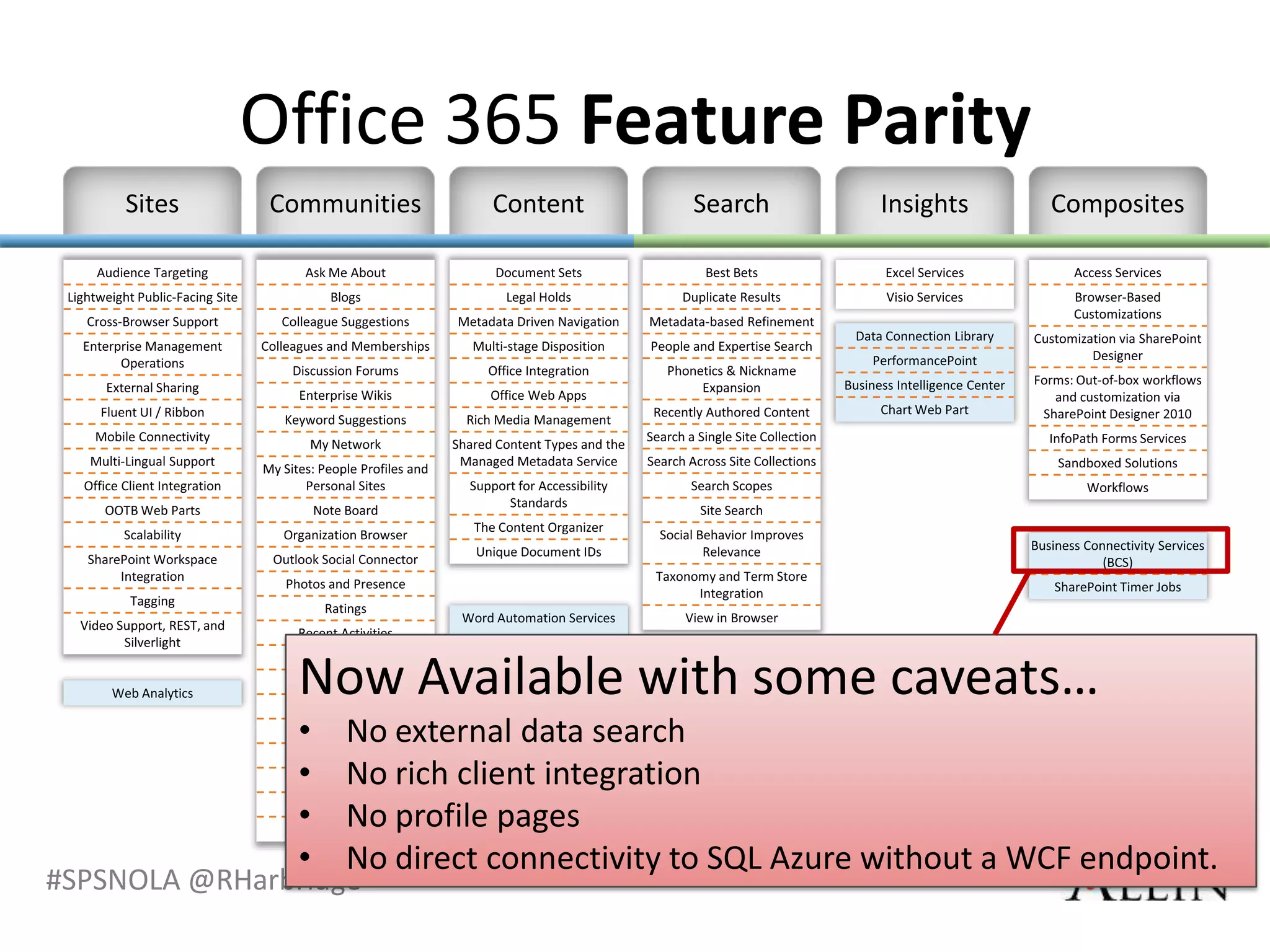Click Document Sets entry
This screenshot has height=952, width=1270.
[538, 273]
